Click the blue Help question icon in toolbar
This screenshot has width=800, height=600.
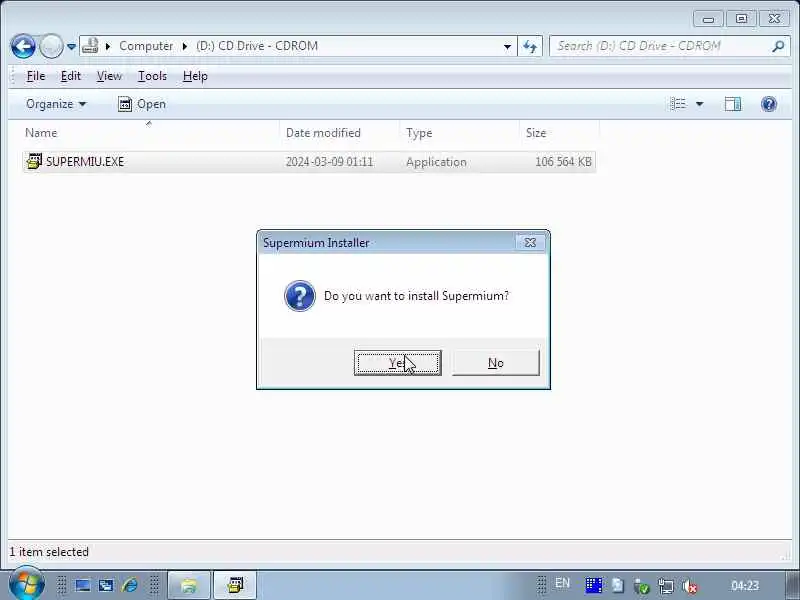tap(769, 104)
